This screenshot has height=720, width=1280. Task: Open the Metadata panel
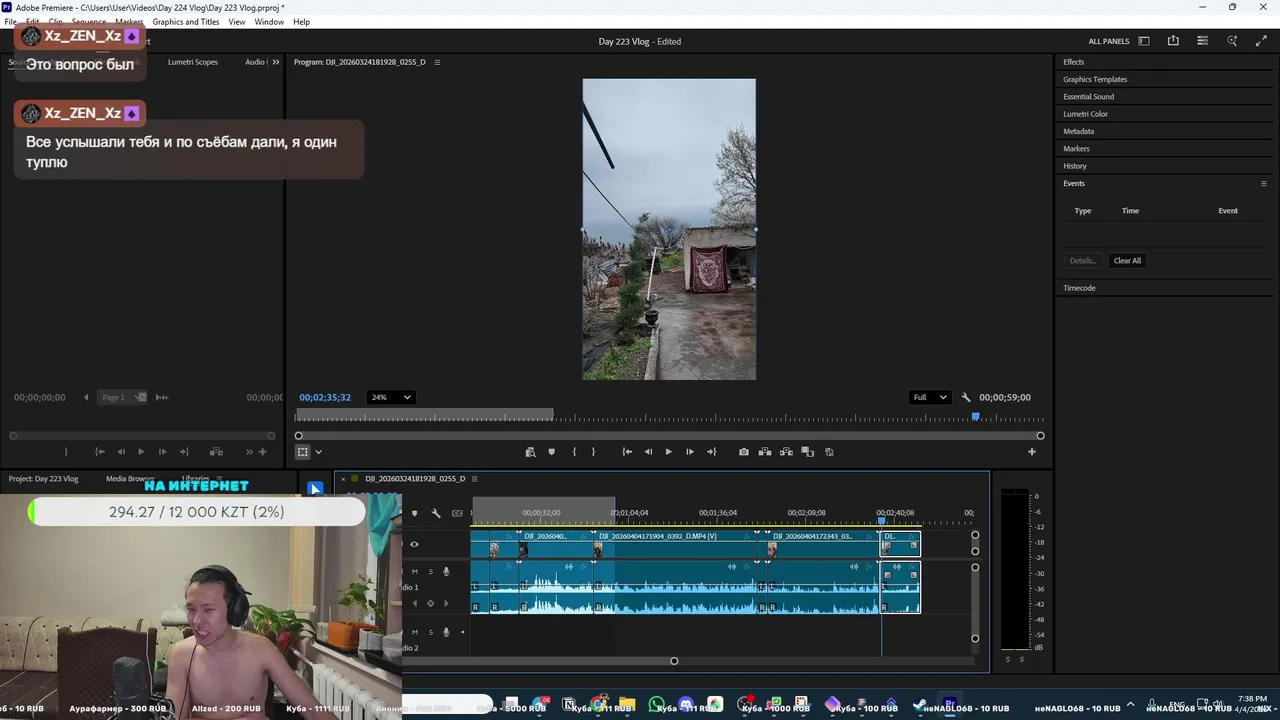click(x=1078, y=131)
